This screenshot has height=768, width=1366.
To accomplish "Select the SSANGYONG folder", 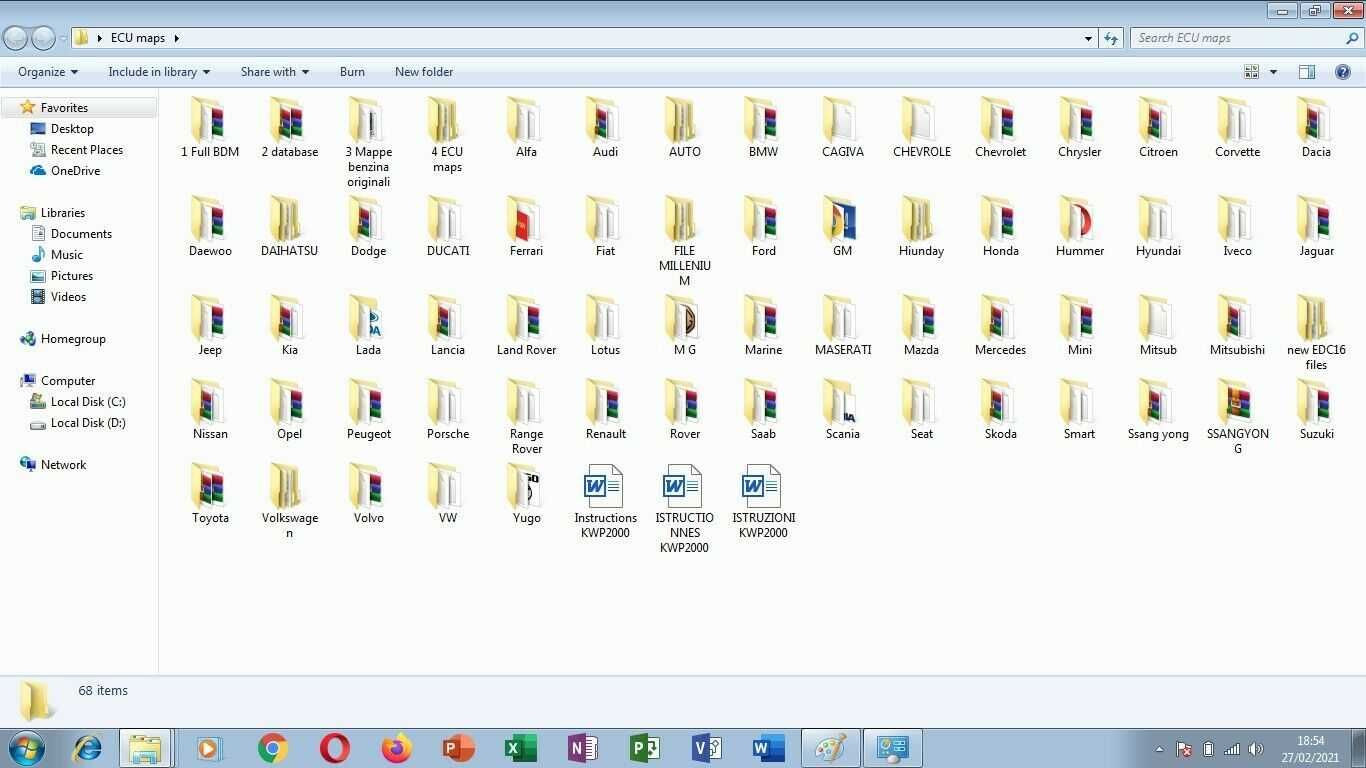I will click(x=1237, y=417).
